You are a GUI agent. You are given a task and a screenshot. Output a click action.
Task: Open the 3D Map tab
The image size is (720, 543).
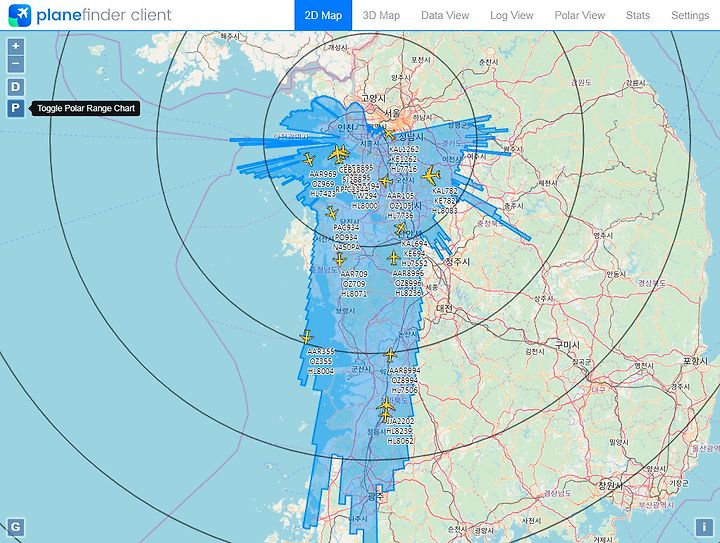[381, 15]
